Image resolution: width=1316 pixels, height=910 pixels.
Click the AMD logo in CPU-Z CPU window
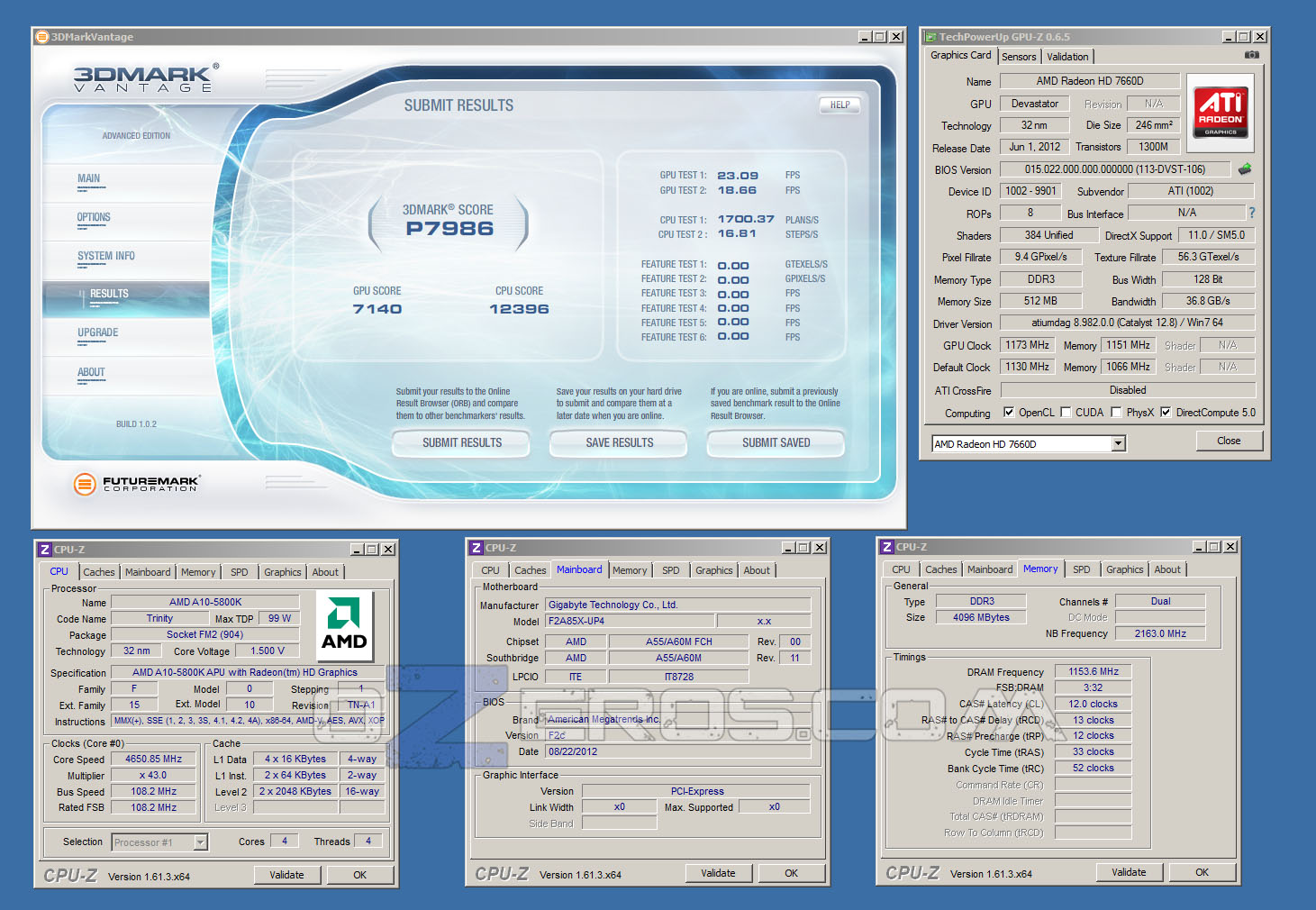(x=344, y=624)
